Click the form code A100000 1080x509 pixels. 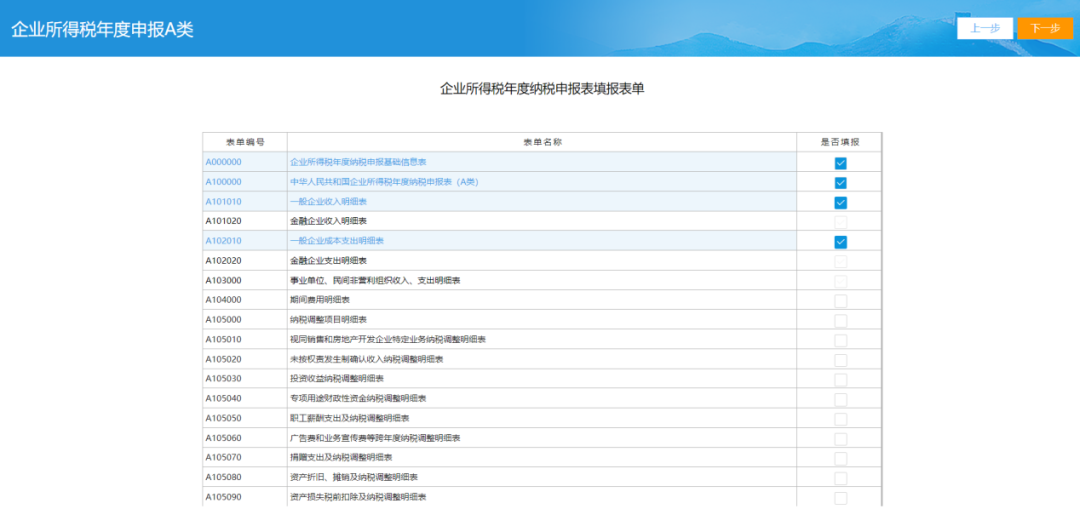(223, 182)
